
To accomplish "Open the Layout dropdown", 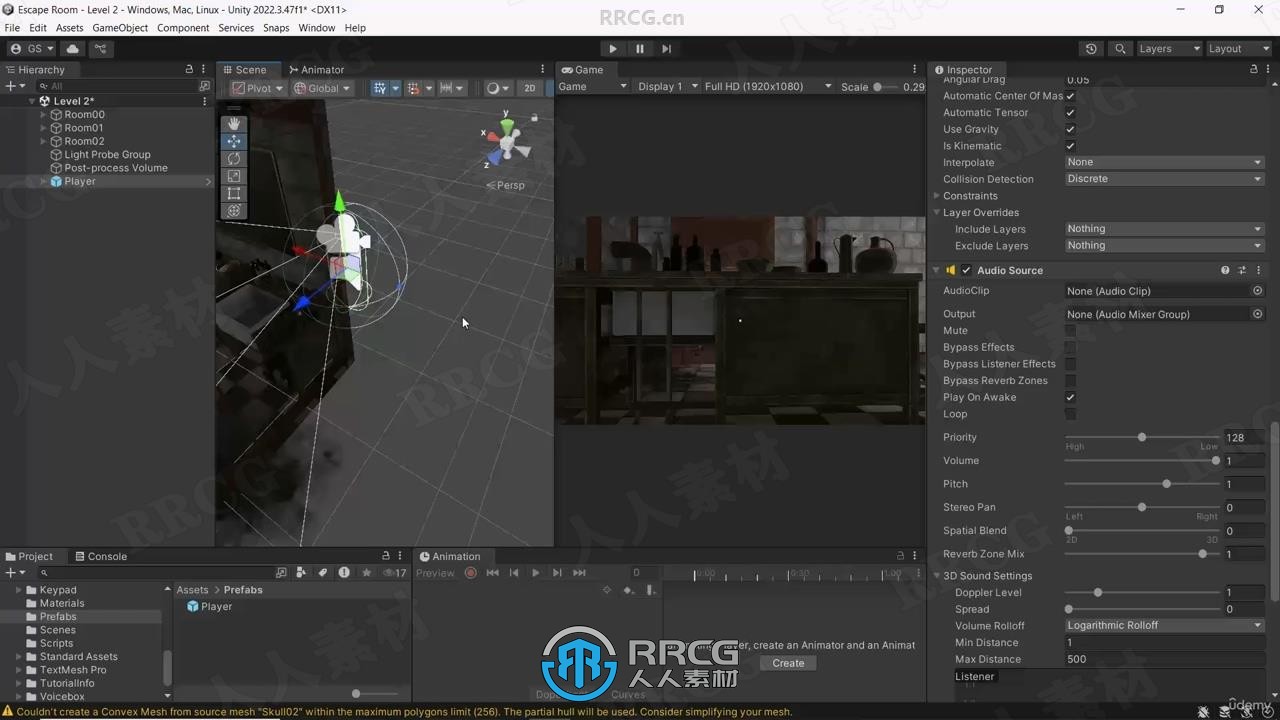I will click(1237, 48).
